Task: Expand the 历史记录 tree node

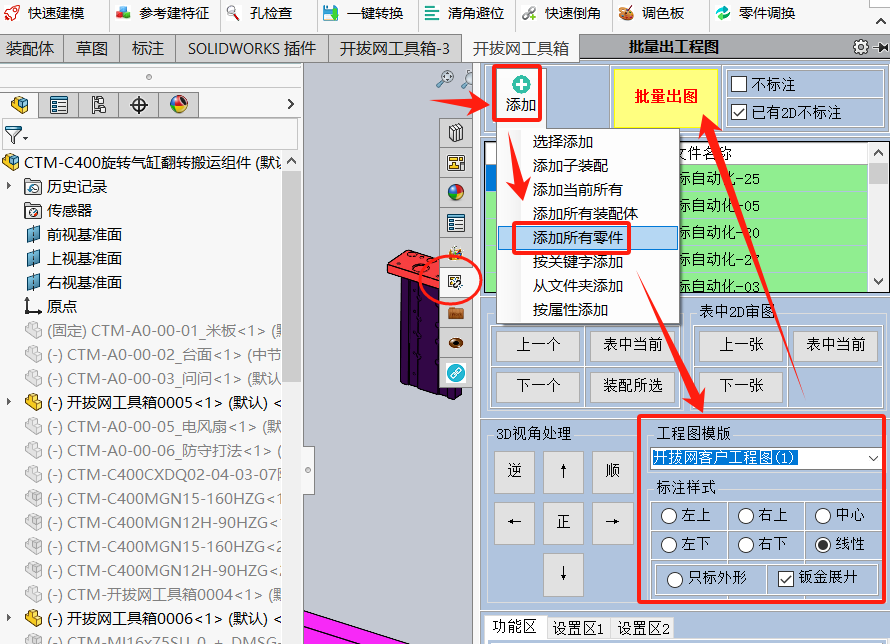Action: (9, 186)
